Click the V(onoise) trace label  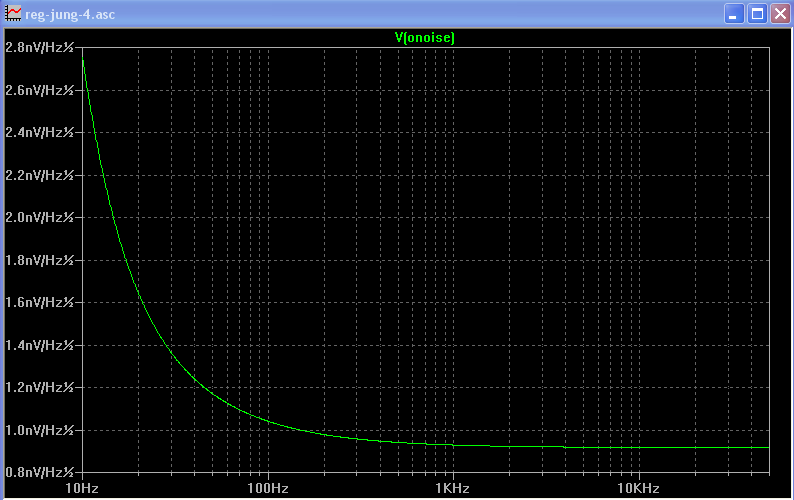click(424, 37)
